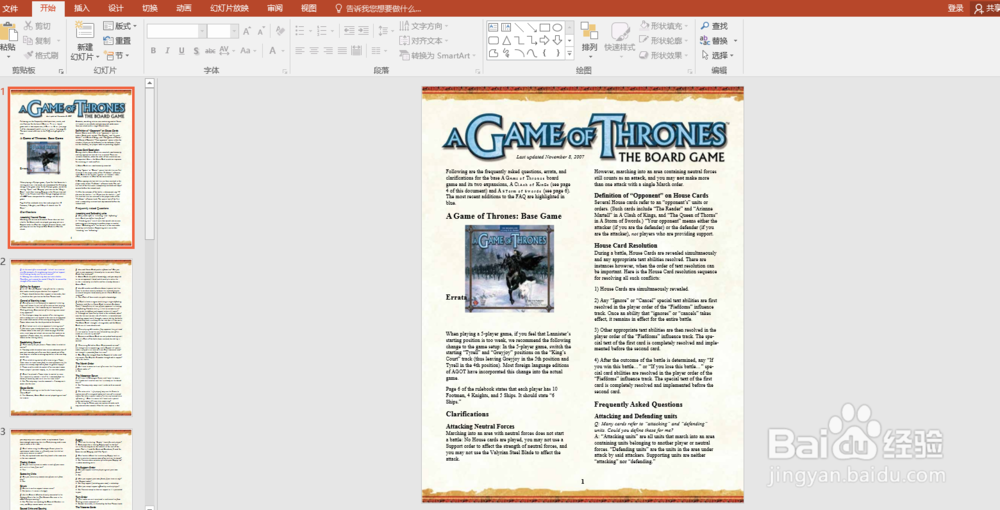Click the 查找 (Find) button

pos(714,26)
